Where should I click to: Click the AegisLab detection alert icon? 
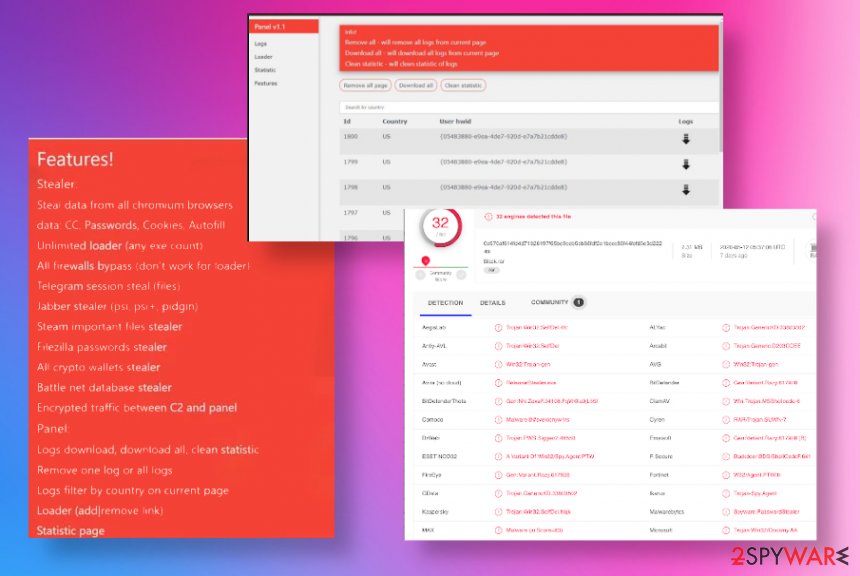pyautogui.click(x=498, y=327)
